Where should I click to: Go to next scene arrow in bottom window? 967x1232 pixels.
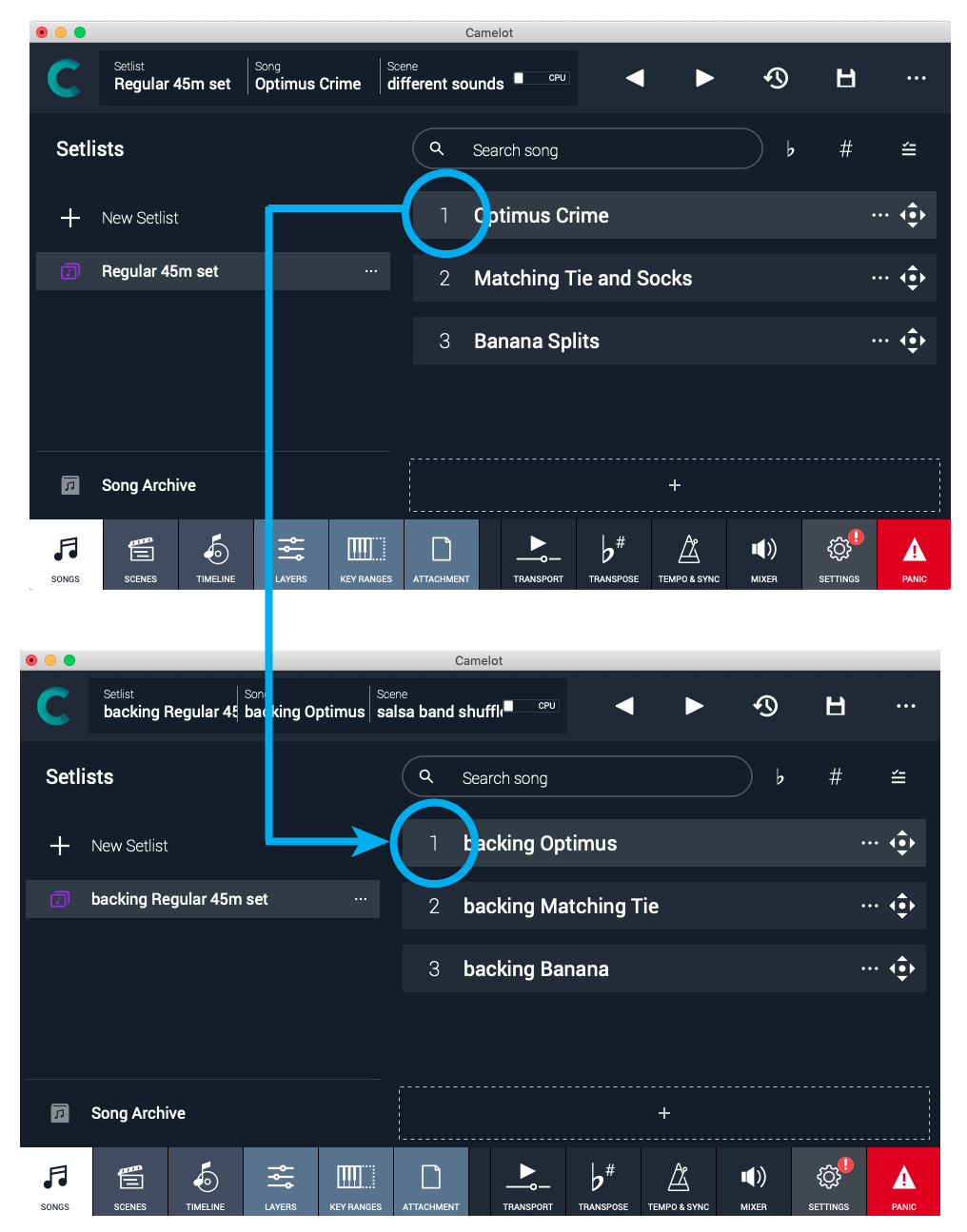pyautogui.click(x=694, y=706)
